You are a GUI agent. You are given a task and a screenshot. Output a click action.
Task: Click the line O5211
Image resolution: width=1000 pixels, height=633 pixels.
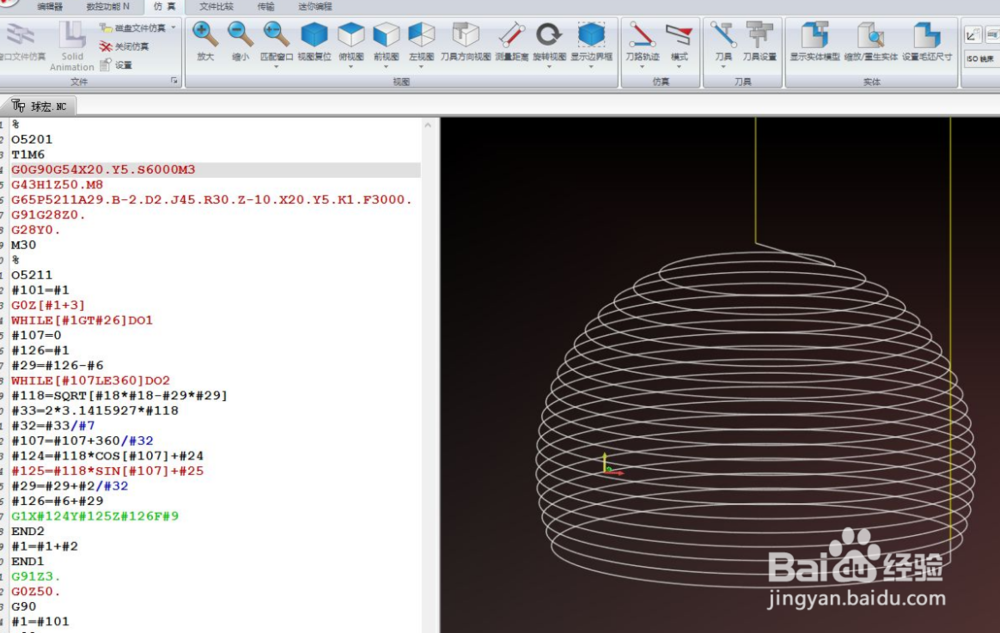(32, 275)
